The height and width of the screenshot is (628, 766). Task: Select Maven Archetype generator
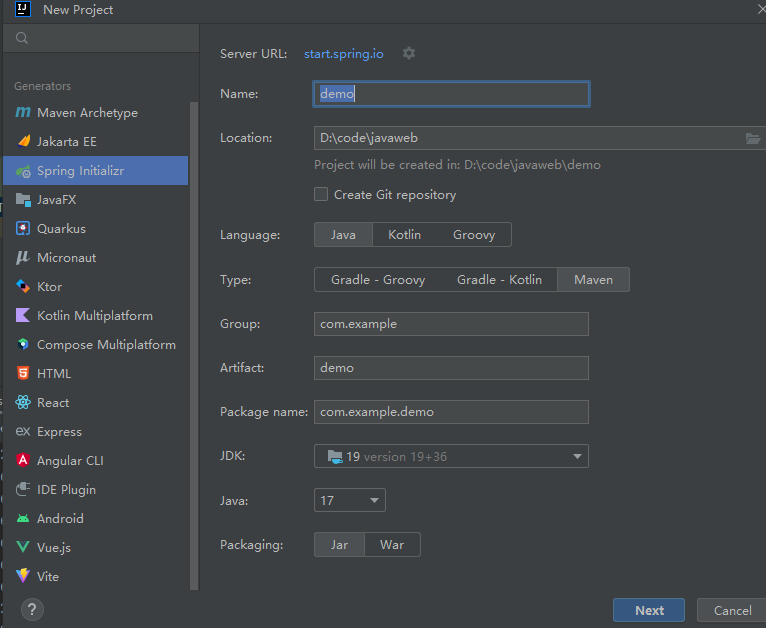tap(96, 113)
